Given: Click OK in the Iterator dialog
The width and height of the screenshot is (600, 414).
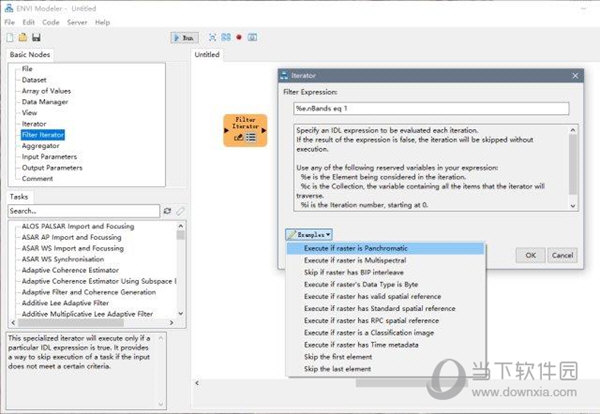Looking at the screenshot, I should 530,255.
